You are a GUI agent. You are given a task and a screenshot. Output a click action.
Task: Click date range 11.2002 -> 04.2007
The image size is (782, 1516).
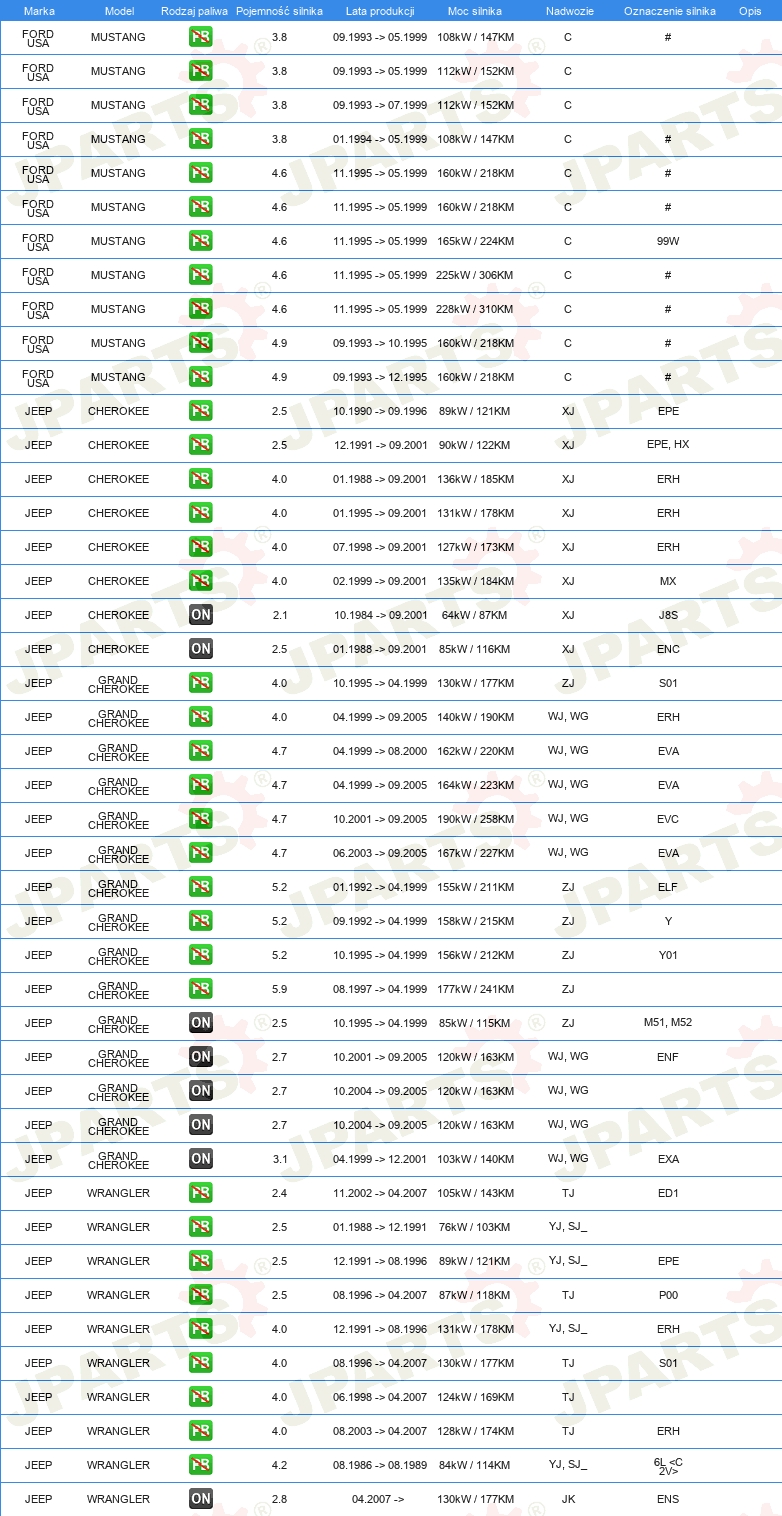[380, 1193]
